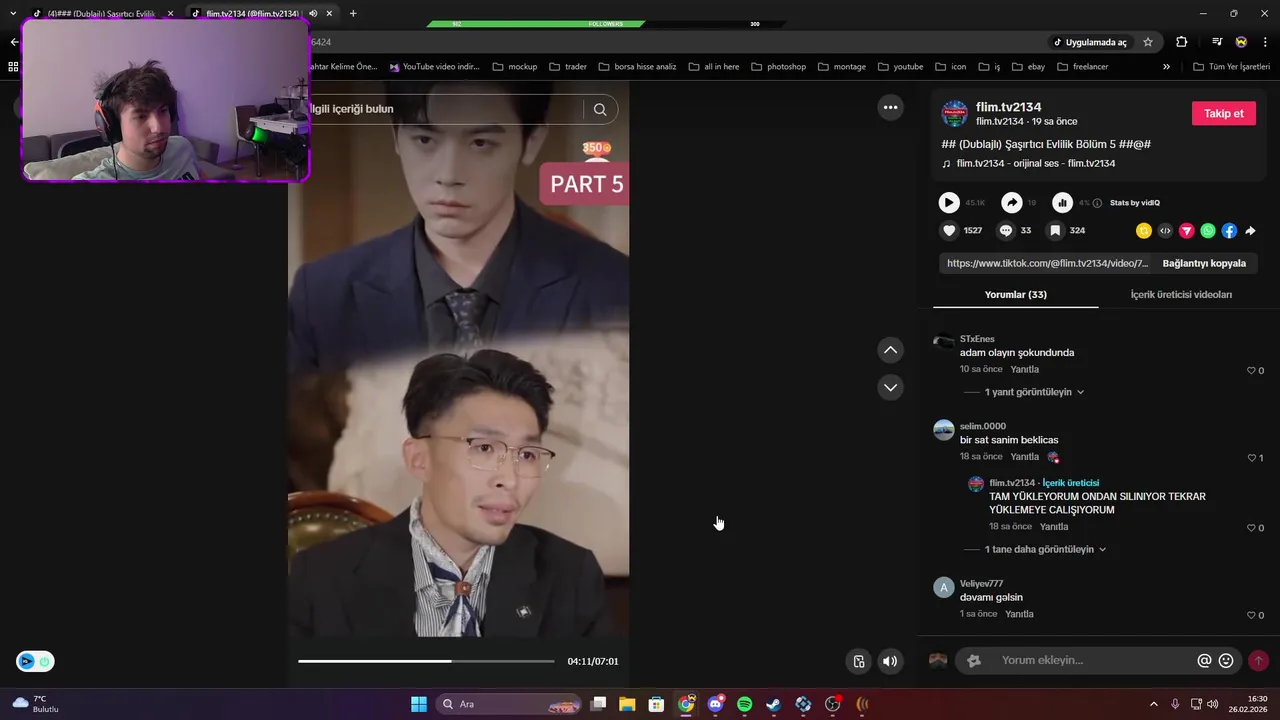Open 'Tüm Yer İşaretleri' bookmarks folder
The width and height of the screenshot is (1280, 720).
coord(1232,67)
